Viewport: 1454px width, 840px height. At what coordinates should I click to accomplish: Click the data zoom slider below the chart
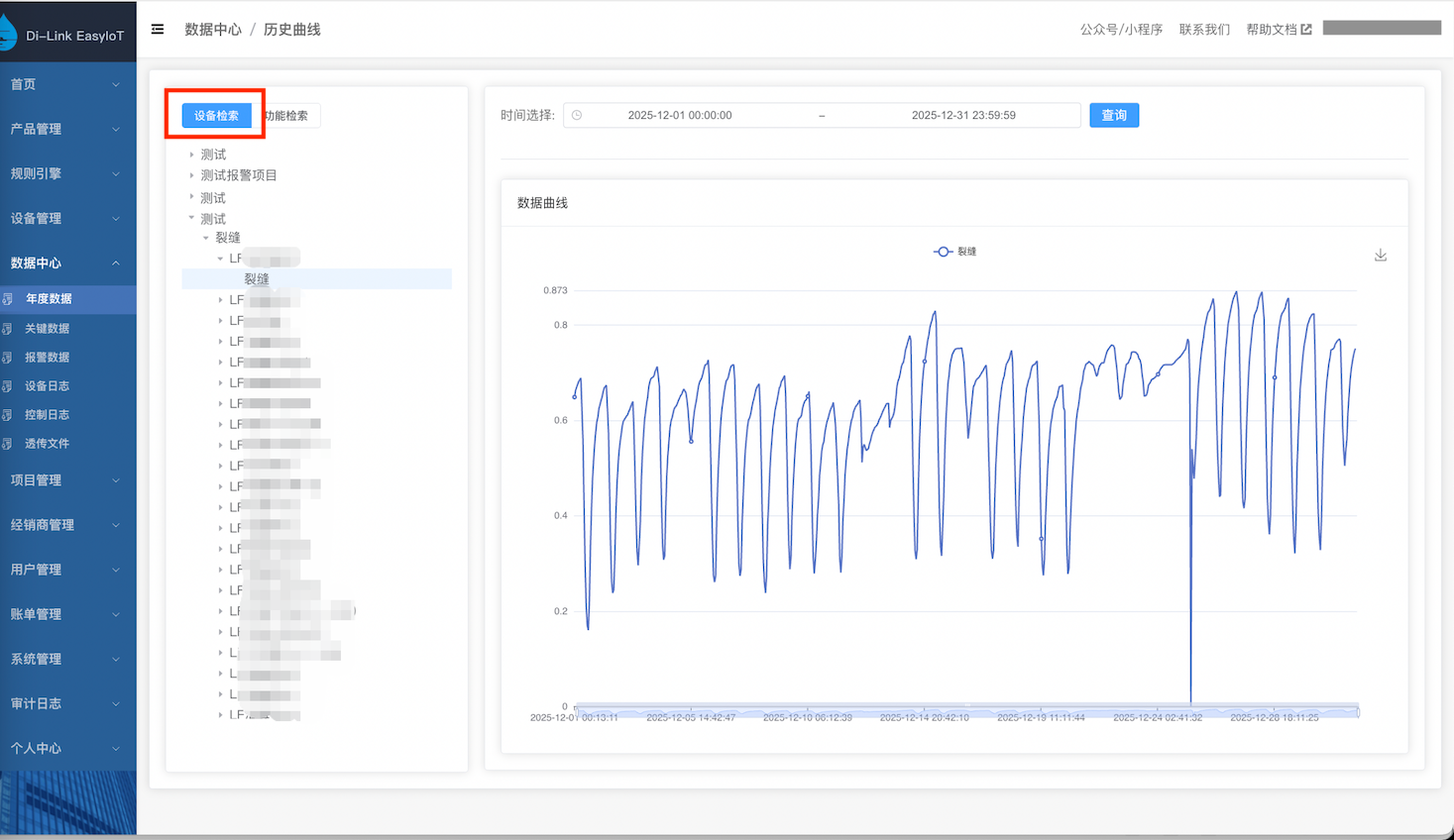(x=966, y=710)
